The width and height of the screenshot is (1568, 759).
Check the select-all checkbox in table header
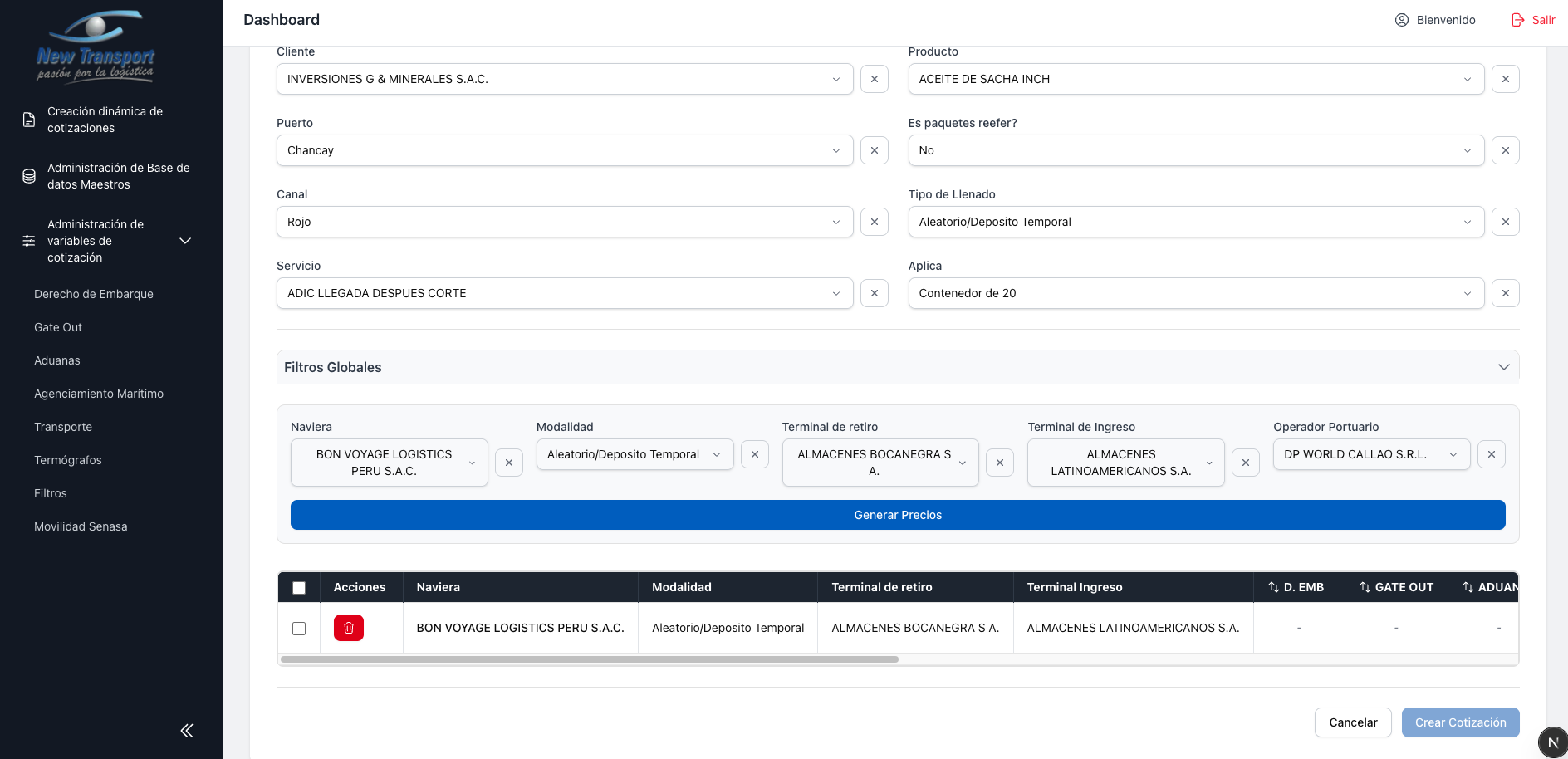coord(299,588)
